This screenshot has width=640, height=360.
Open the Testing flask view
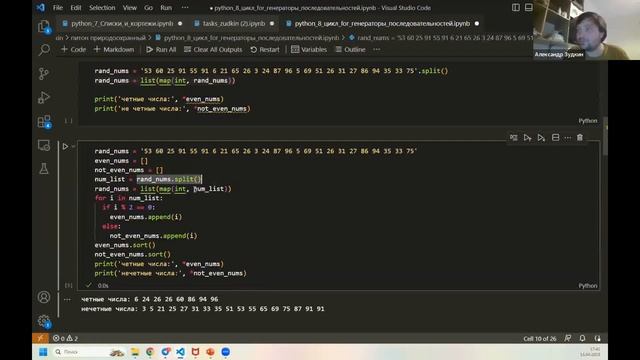tap(44, 168)
